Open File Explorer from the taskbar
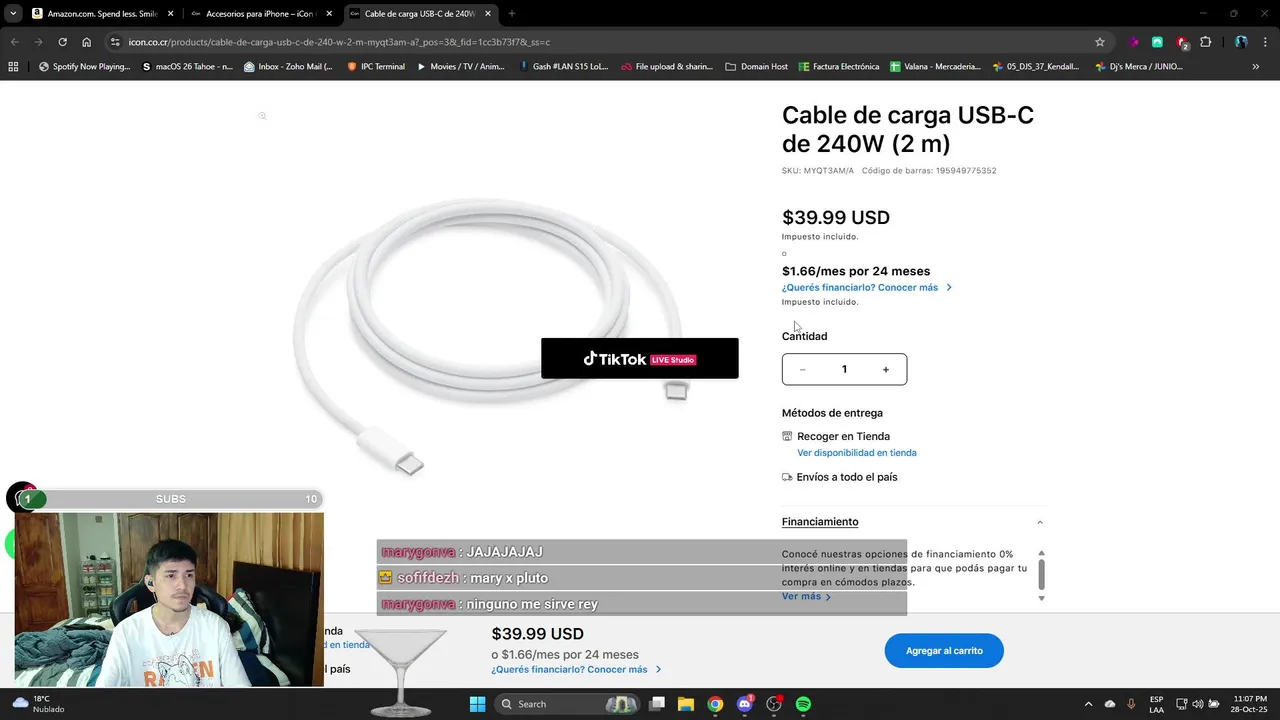The height and width of the screenshot is (720, 1280). (686, 704)
